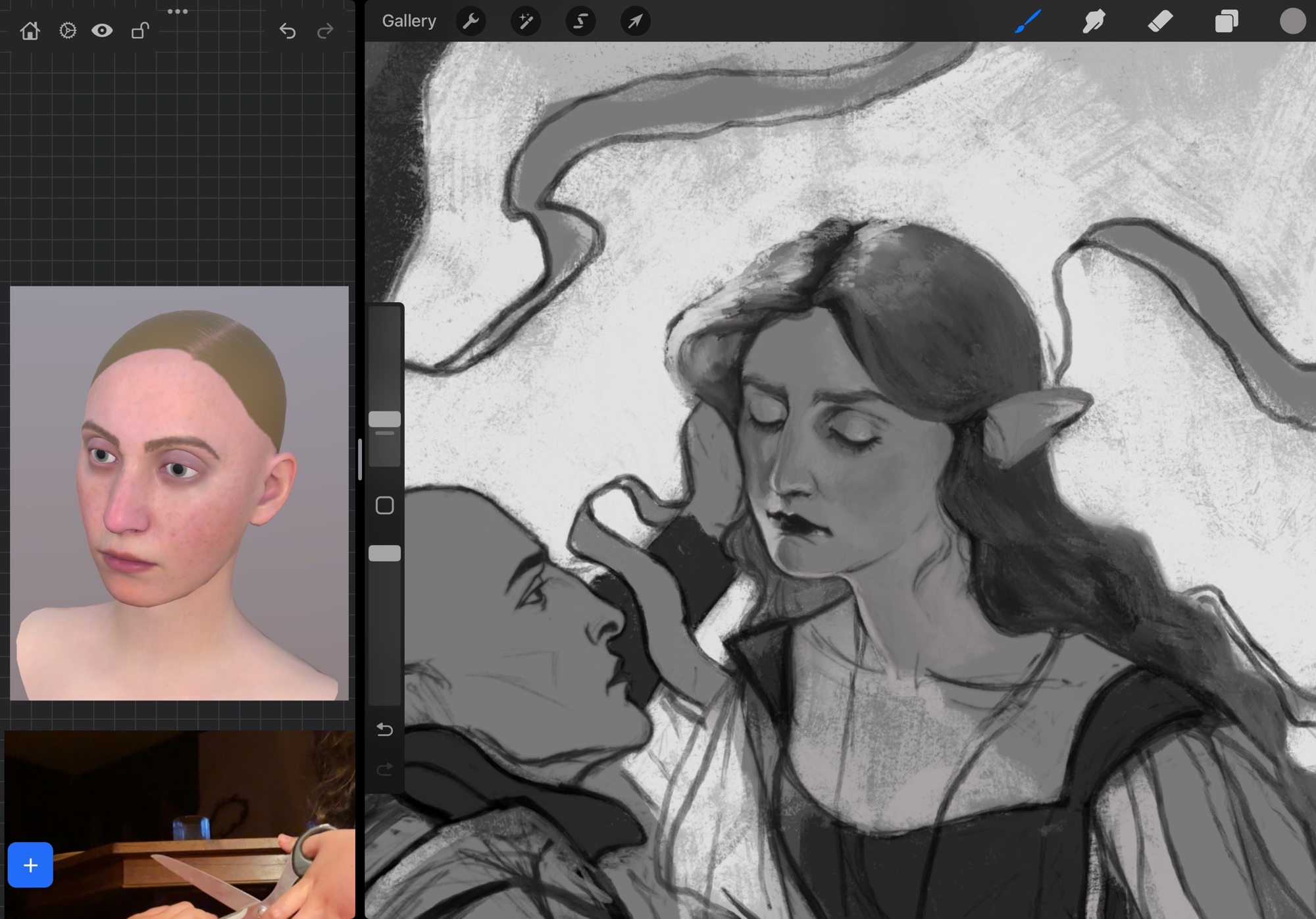This screenshot has width=1316, height=919.
Task: Open the active color picker circle
Action: tap(1292, 21)
